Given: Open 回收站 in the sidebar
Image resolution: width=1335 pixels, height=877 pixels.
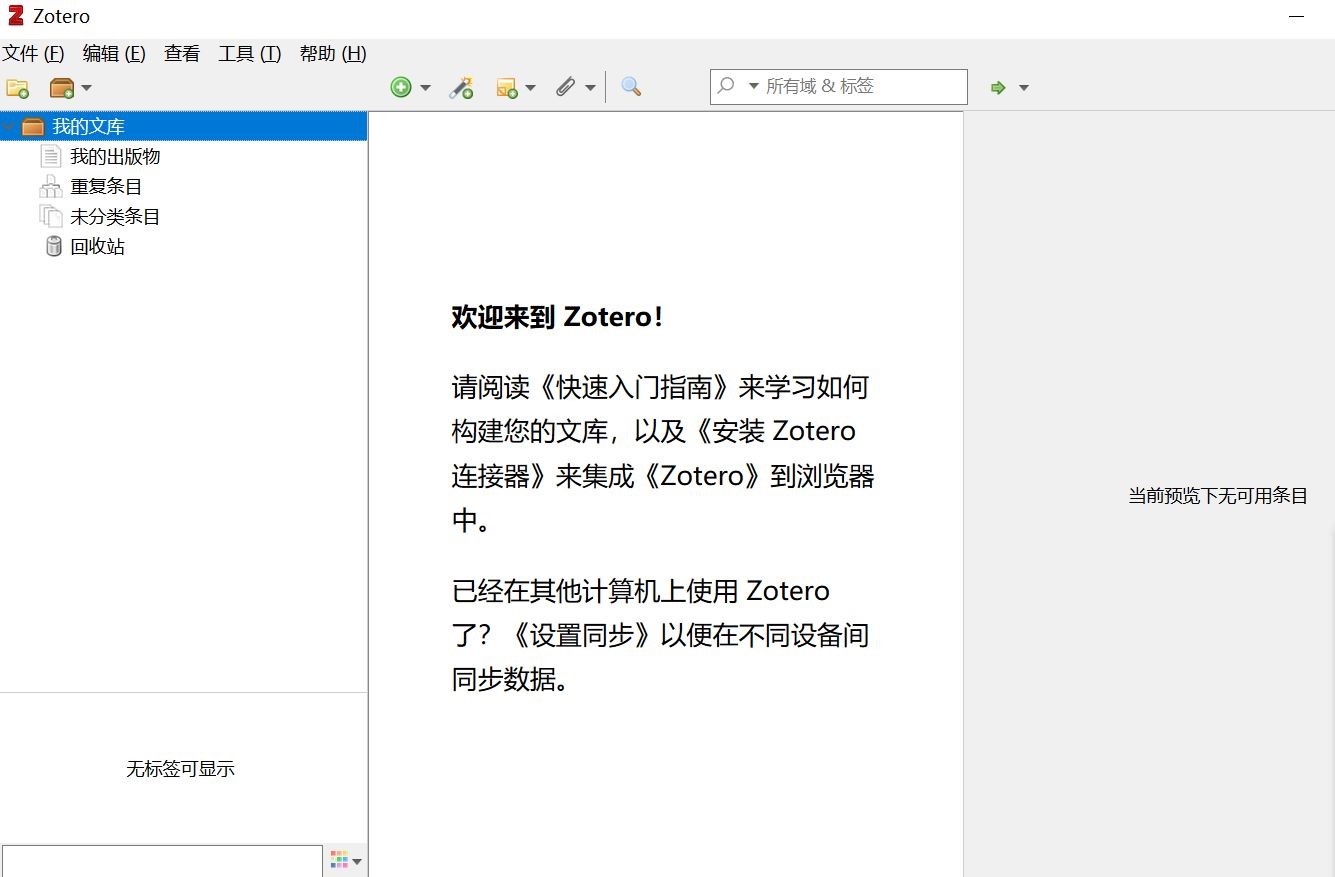Looking at the screenshot, I should pyautogui.click(x=97, y=247).
